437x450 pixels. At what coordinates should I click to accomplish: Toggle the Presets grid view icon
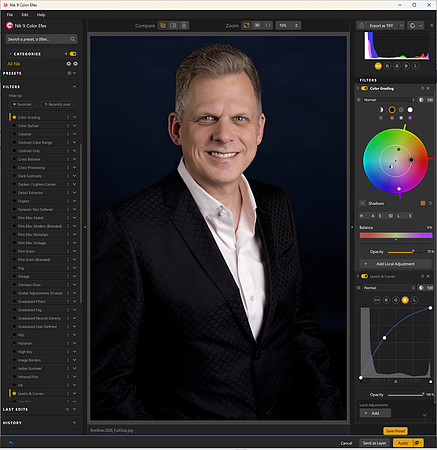69,73
